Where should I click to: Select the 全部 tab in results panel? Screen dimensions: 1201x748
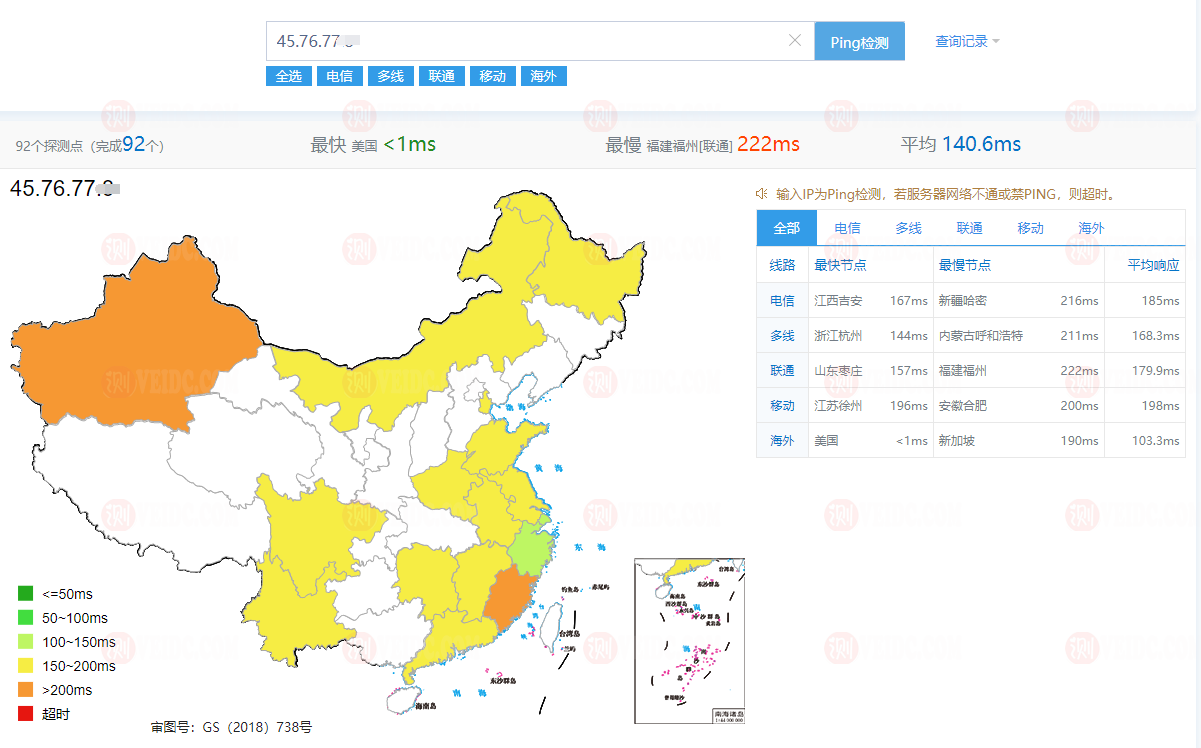pos(786,227)
